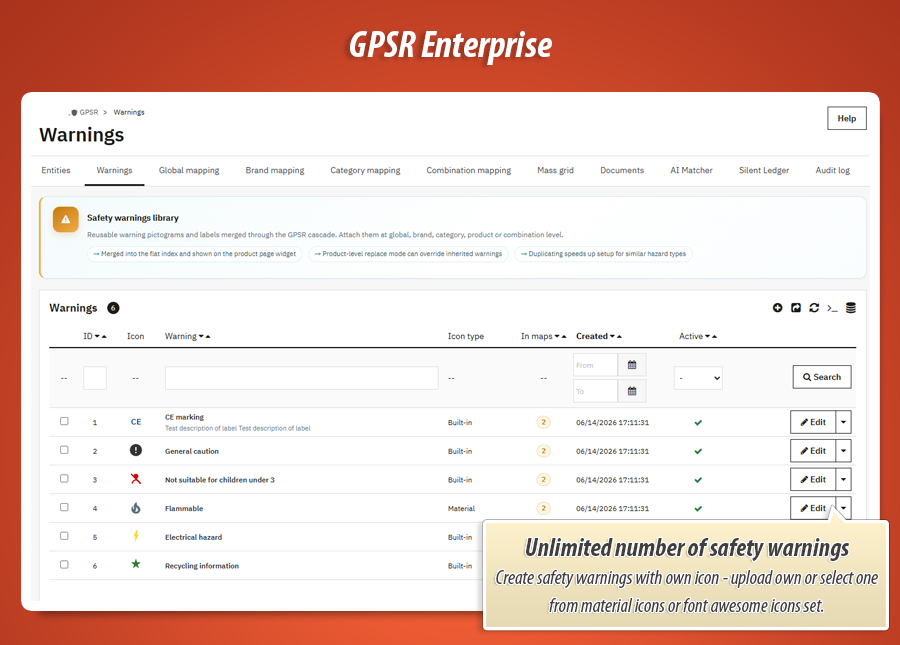Edit the Flammable warning
The width and height of the screenshot is (900, 645).
coord(813,508)
